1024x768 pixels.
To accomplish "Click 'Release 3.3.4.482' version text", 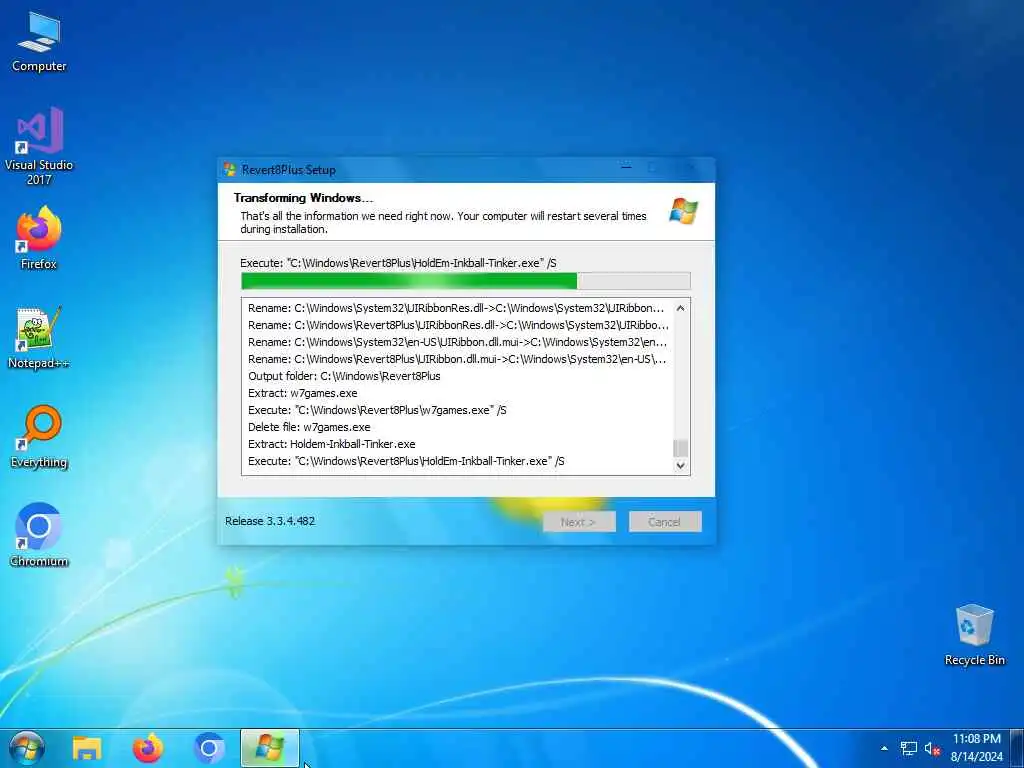I will click(x=270, y=521).
